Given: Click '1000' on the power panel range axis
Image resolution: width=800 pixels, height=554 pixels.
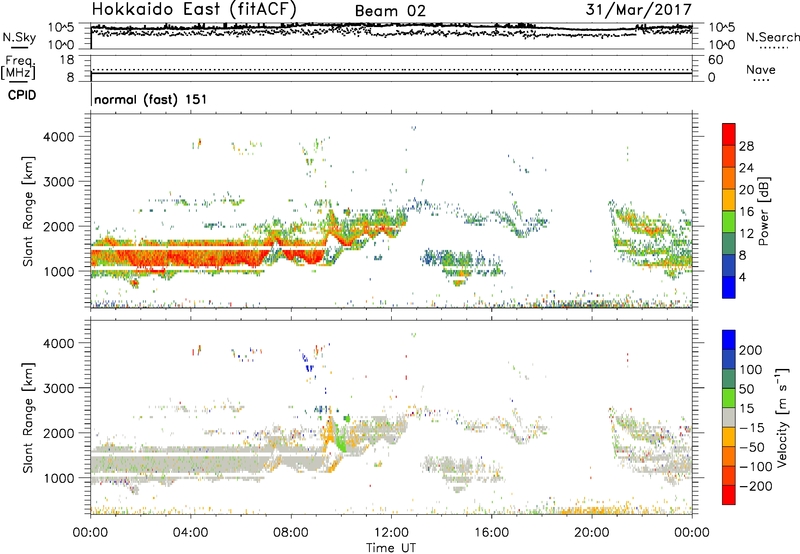Looking at the screenshot, I should coord(59,271).
